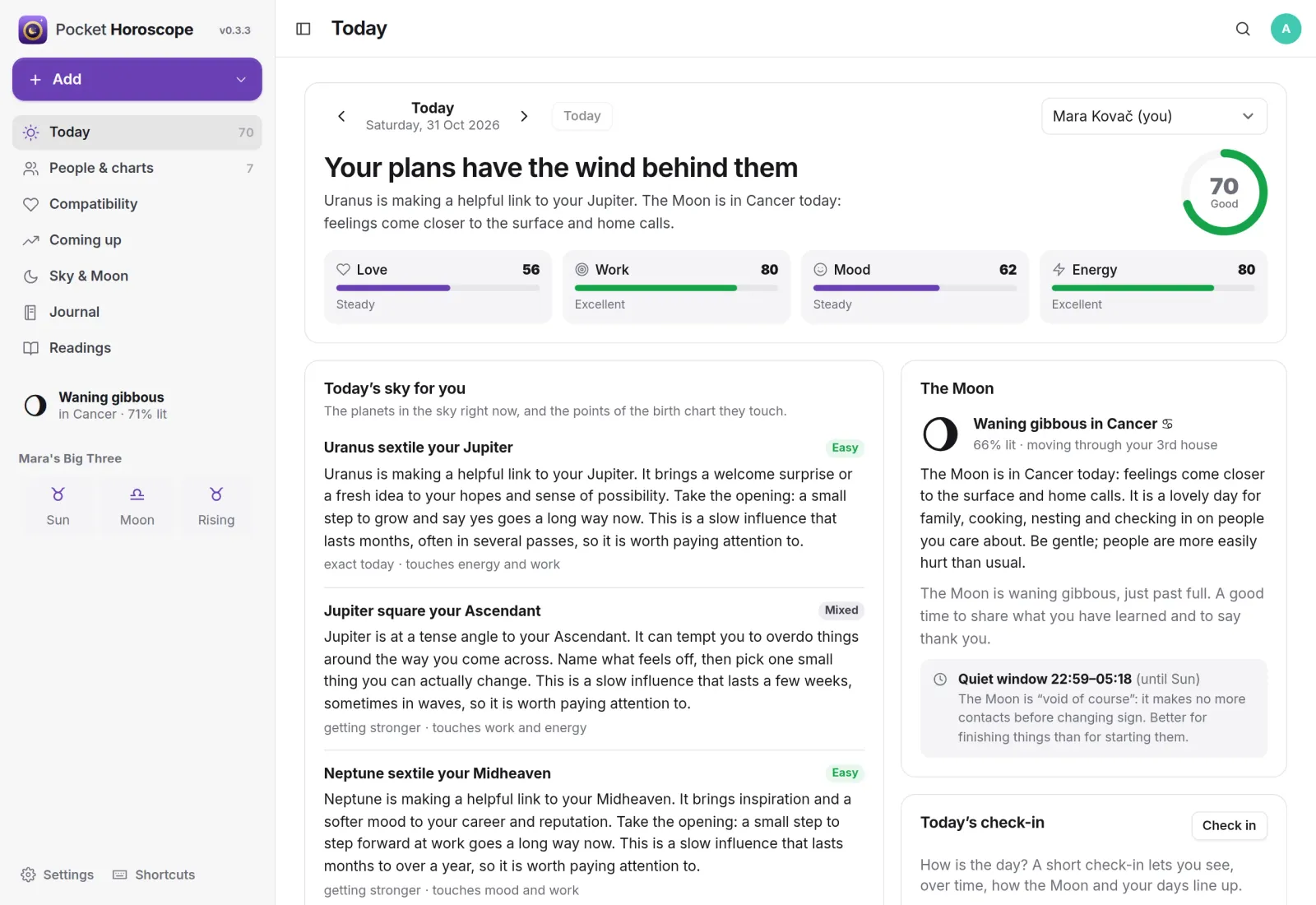This screenshot has height=905, width=1316.
Task: Click the Check in button
Action: [x=1229, y=825]
